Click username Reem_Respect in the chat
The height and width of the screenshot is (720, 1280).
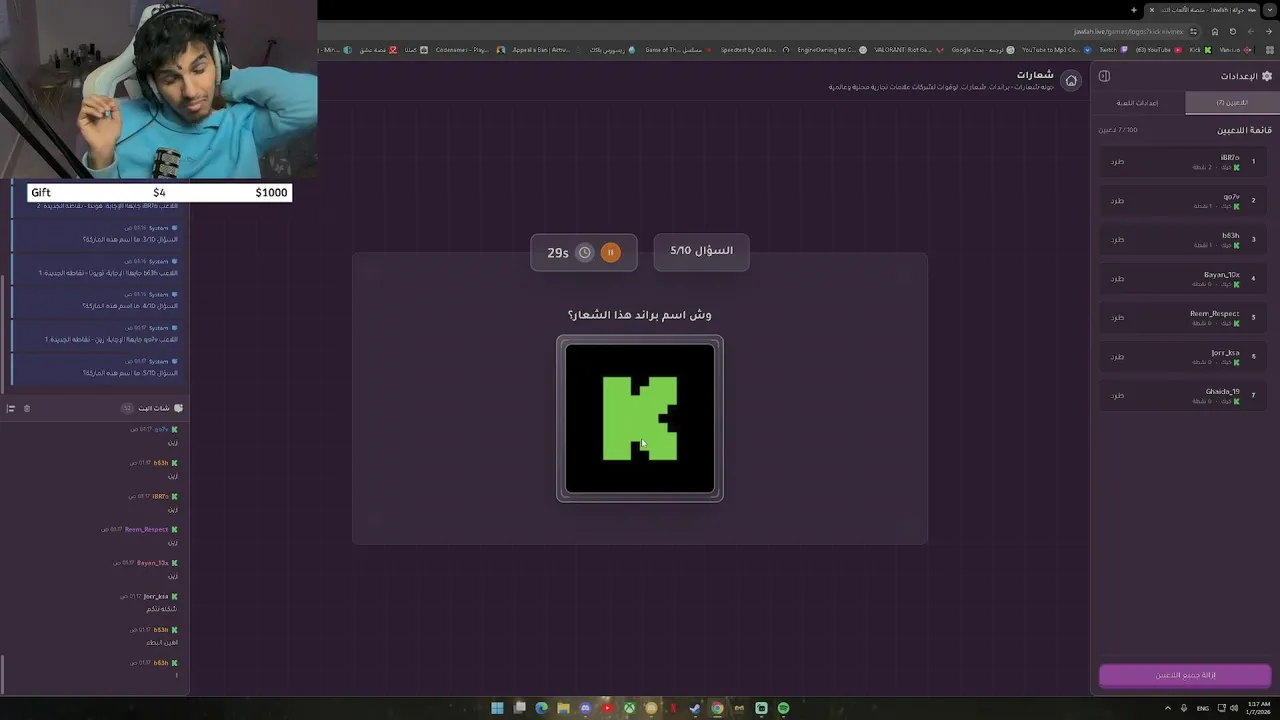pyautogui.click(x=146, y=530)
